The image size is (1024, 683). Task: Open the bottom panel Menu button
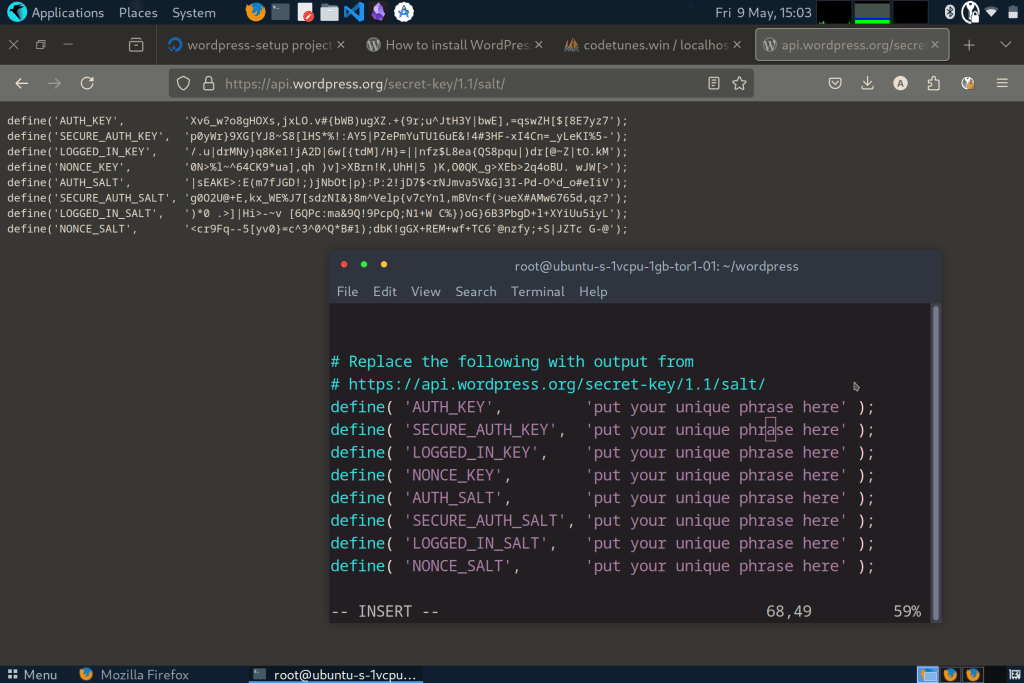tap(32, 675)
